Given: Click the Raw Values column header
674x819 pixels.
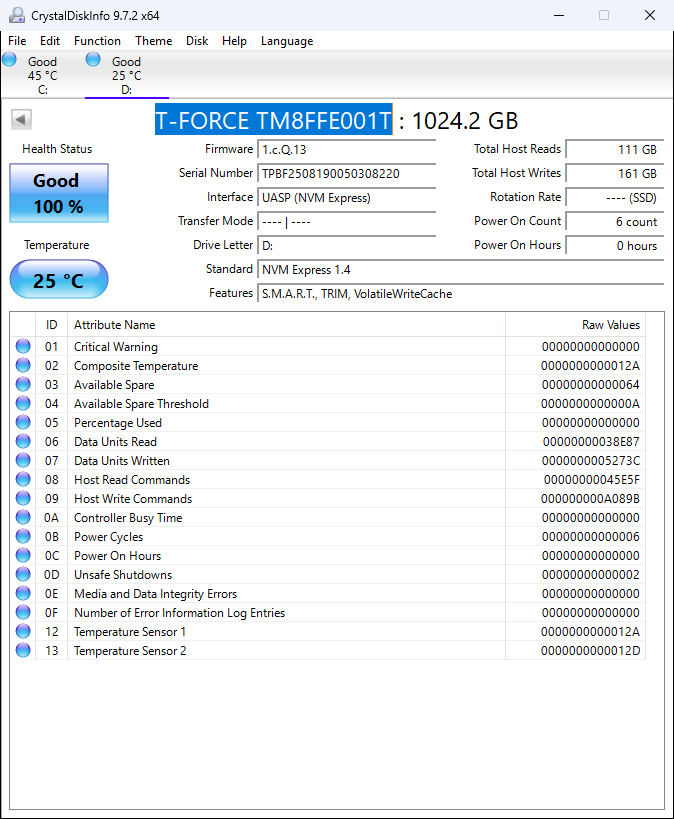Looking at the screenshot, I should pyautogui.click(x=576, y=325).
